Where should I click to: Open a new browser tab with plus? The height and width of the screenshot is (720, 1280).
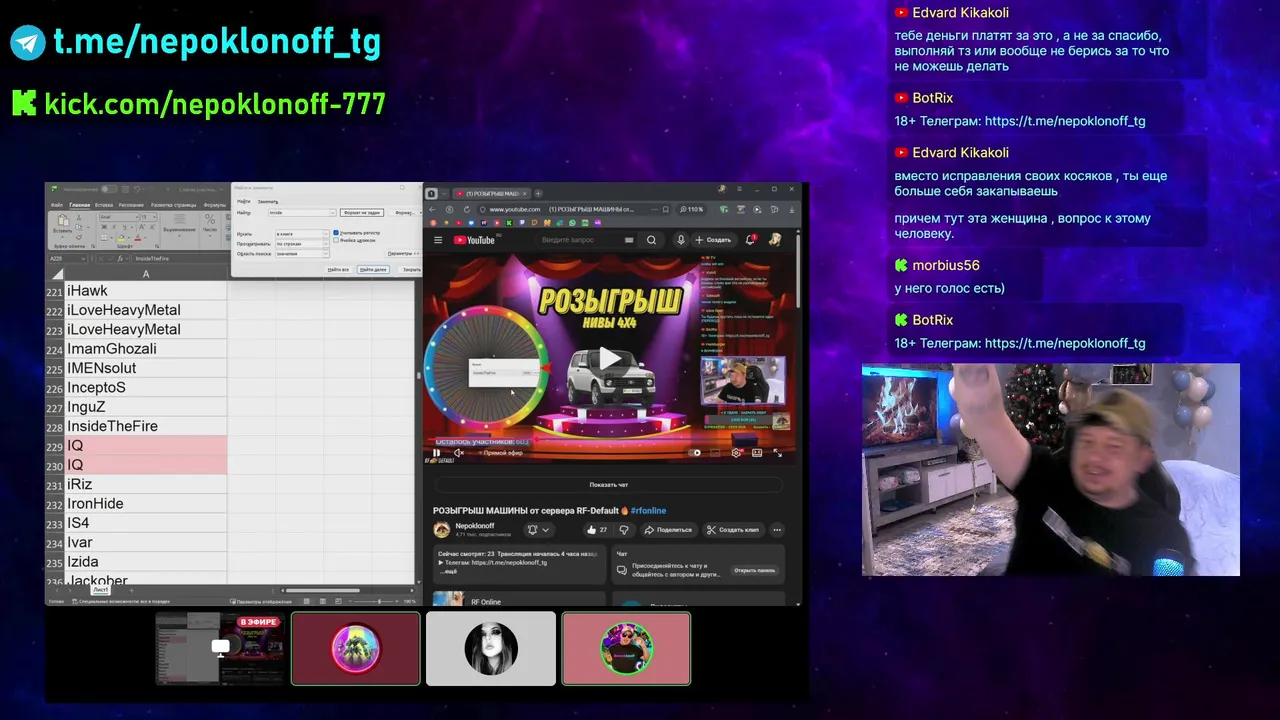coord(538,193)
